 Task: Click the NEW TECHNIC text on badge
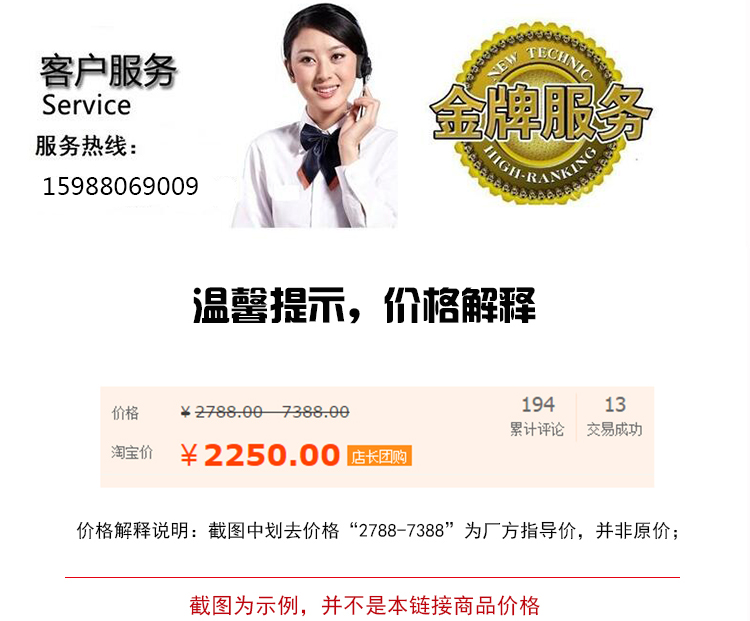(540, 61)
